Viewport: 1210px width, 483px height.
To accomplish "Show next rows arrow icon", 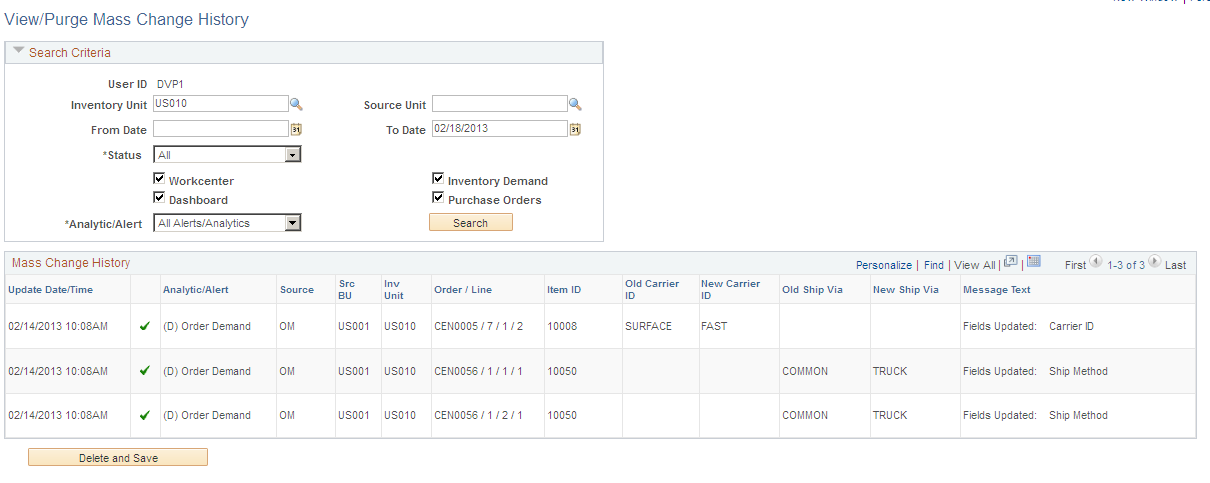I will [1155, 262].
